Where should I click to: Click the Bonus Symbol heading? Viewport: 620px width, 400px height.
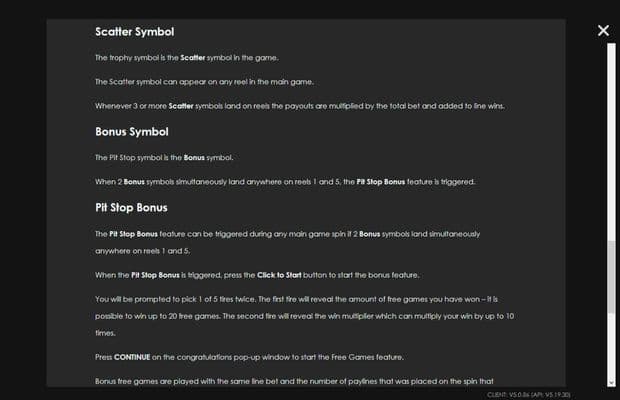tap(131, 131)
